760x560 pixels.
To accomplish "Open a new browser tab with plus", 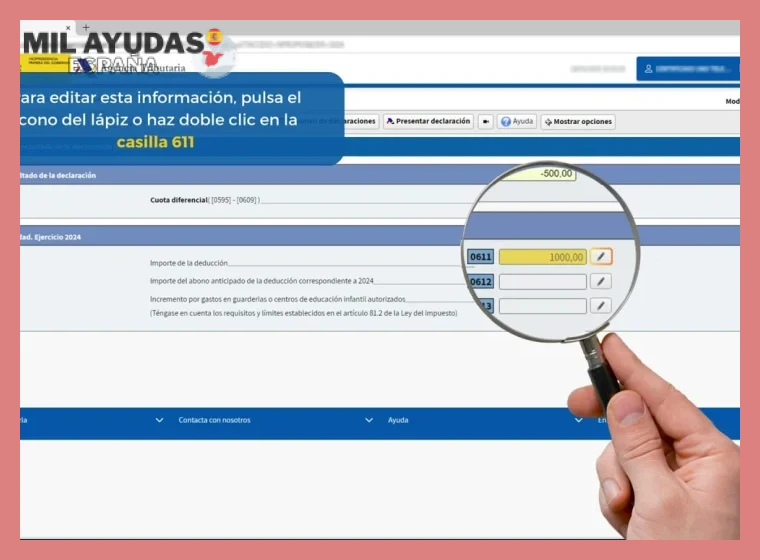I will click(86, 28).
